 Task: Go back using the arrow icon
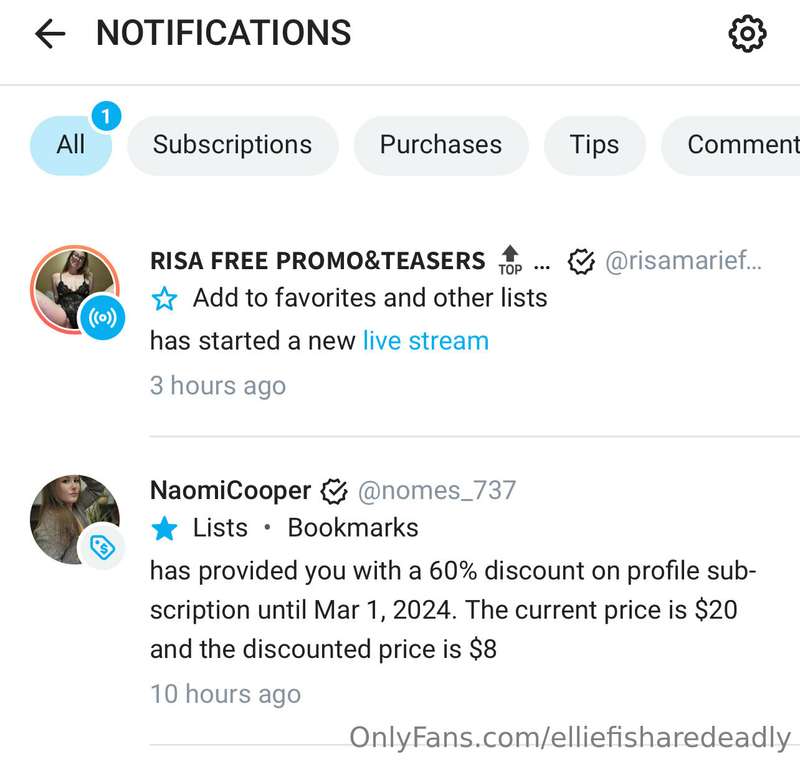tap(50, 34)
